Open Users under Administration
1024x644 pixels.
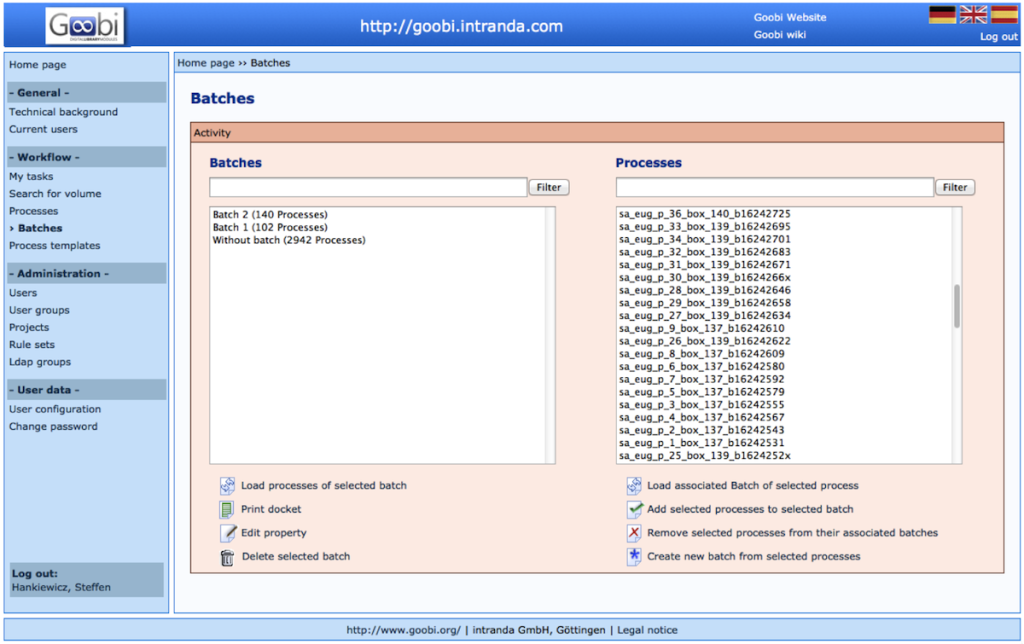[23, 293]
